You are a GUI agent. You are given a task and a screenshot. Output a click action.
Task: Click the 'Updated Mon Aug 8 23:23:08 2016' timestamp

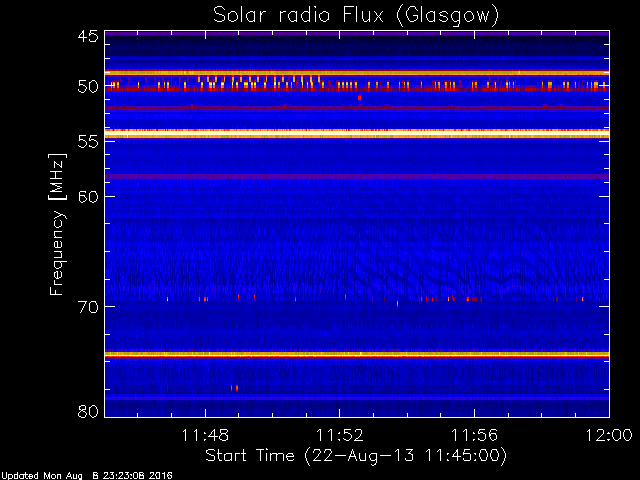point(87,476)
